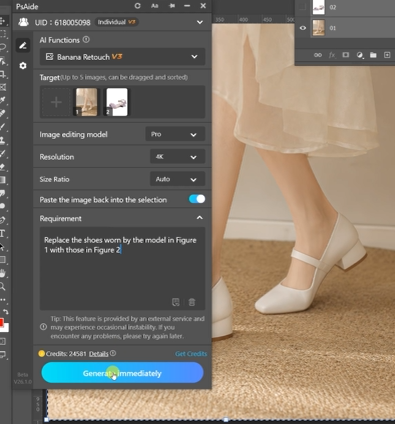Open the gear settings tab in PsAide sidebar
Viewport: 395px width, 424px height.
click(23, 66)
